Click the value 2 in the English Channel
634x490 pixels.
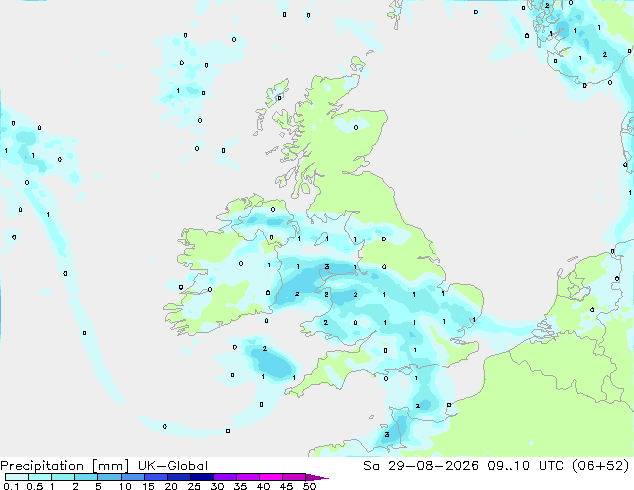pyautogui.click(x=417, y=406)
